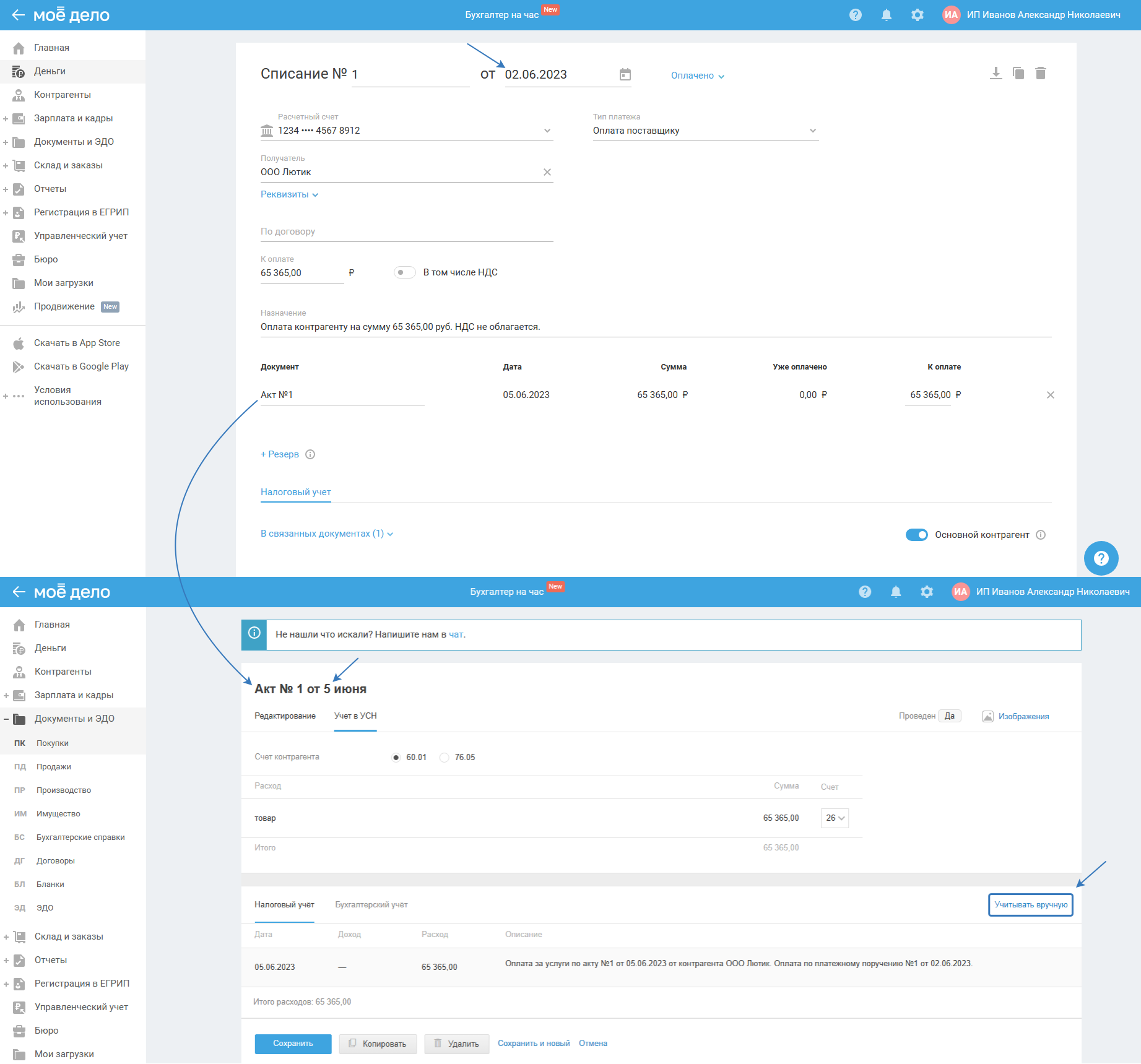
Task: Open the Налоговый учёт tab in the Акт view
Action: pos(284,905)
